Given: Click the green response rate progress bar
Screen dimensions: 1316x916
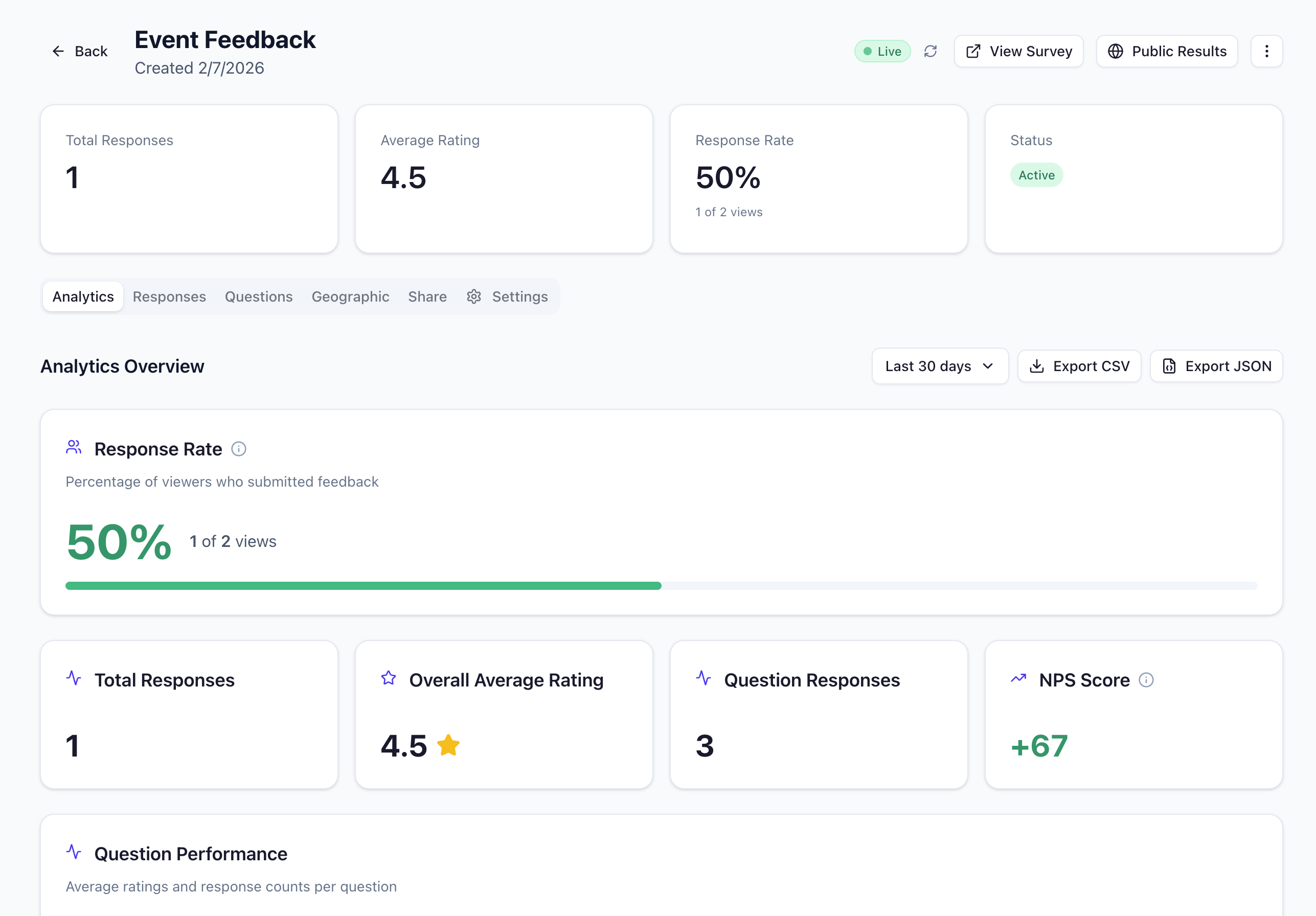Looking at the screenshot, I should [x=364, y=585].
